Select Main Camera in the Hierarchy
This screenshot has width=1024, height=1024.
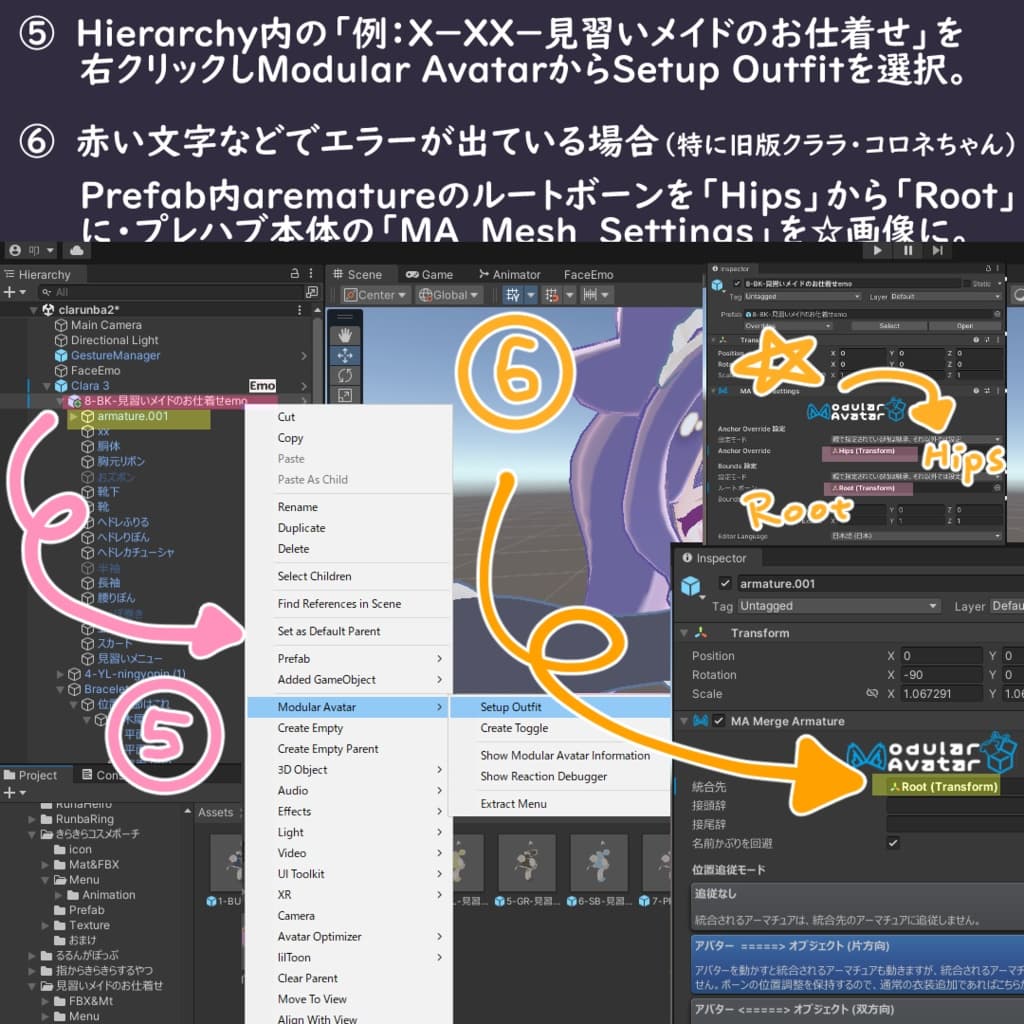106,325
